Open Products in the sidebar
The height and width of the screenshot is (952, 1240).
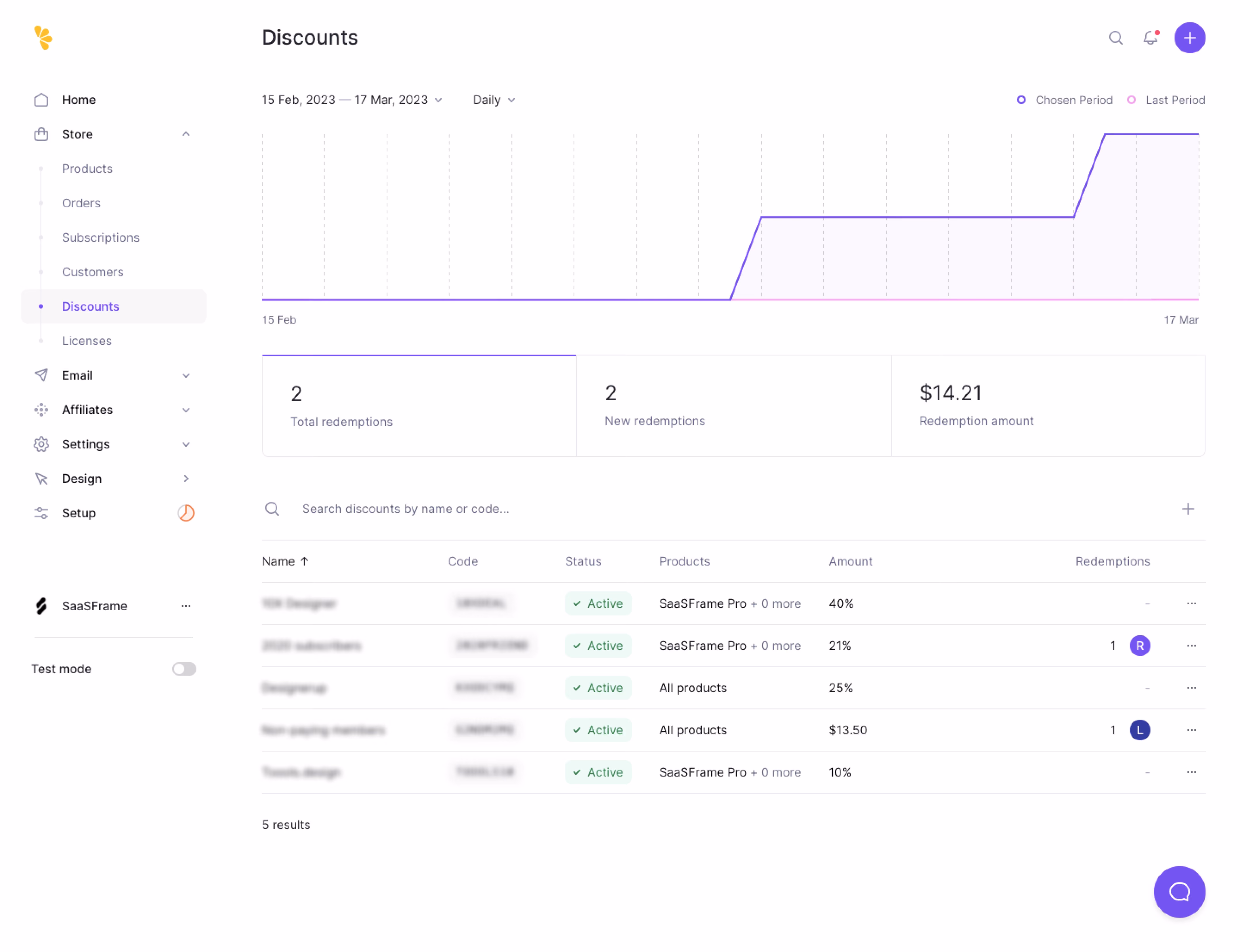pyautogui.click(x=87, y=169)
